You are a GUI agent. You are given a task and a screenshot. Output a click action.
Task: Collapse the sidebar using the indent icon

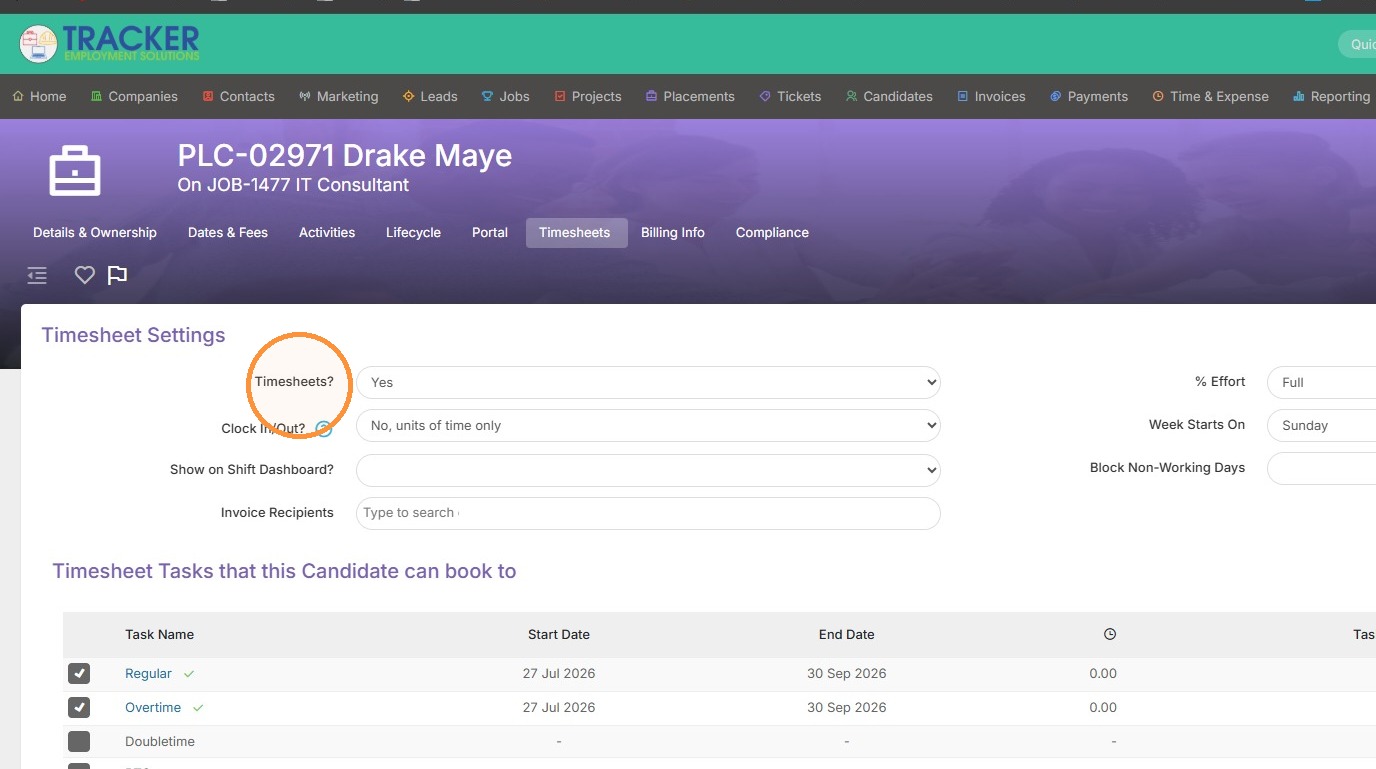click(x=37, y=275)
